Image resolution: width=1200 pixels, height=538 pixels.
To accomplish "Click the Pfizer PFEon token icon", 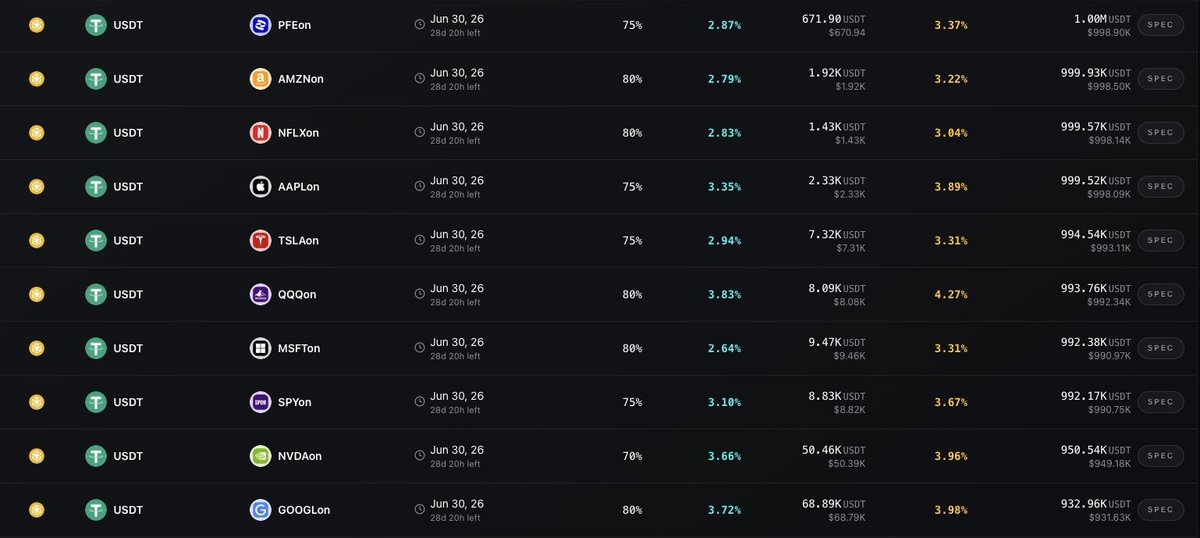I will [260, 25].
